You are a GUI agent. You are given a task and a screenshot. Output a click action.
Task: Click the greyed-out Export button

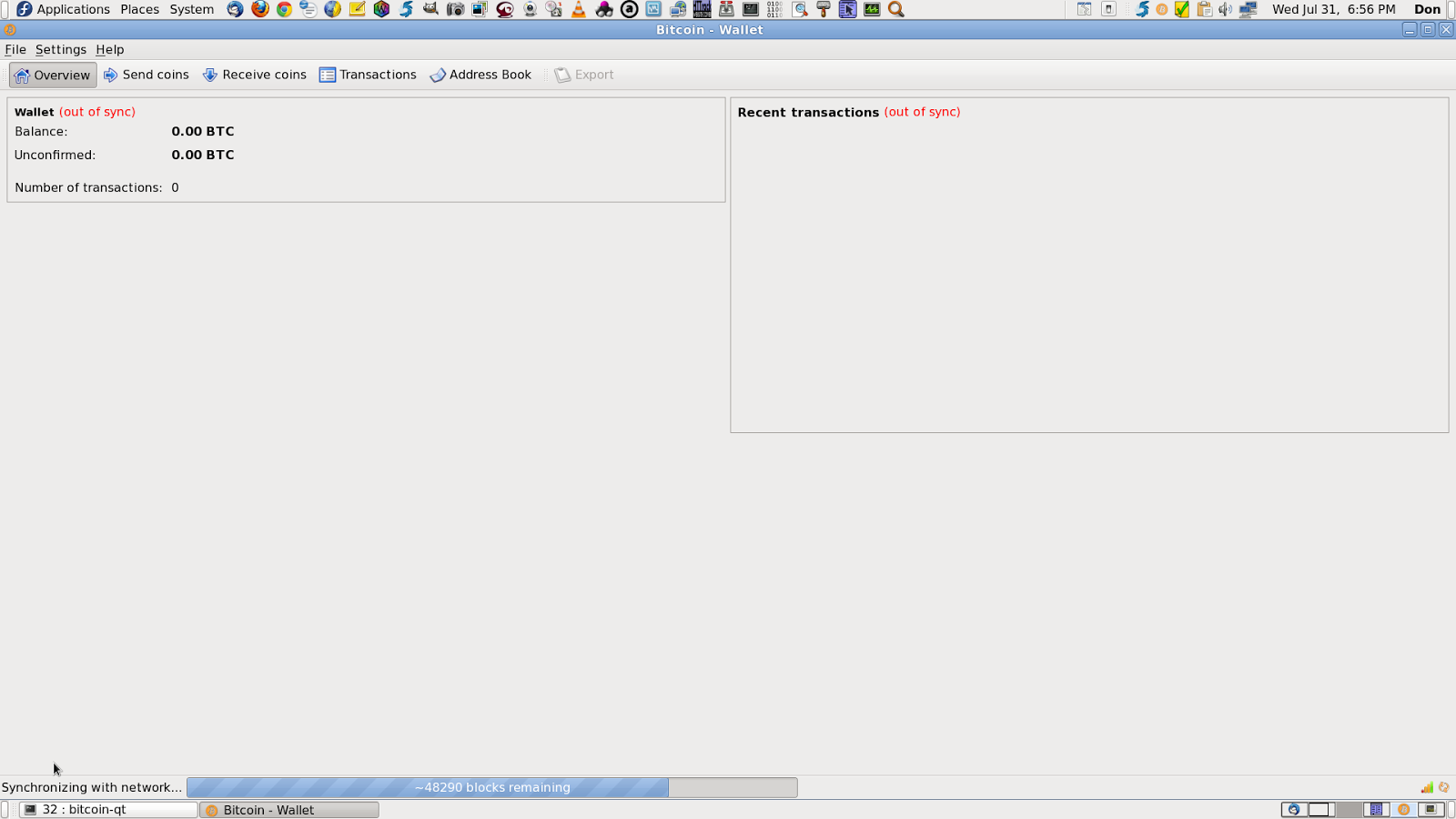coord(584,75)
